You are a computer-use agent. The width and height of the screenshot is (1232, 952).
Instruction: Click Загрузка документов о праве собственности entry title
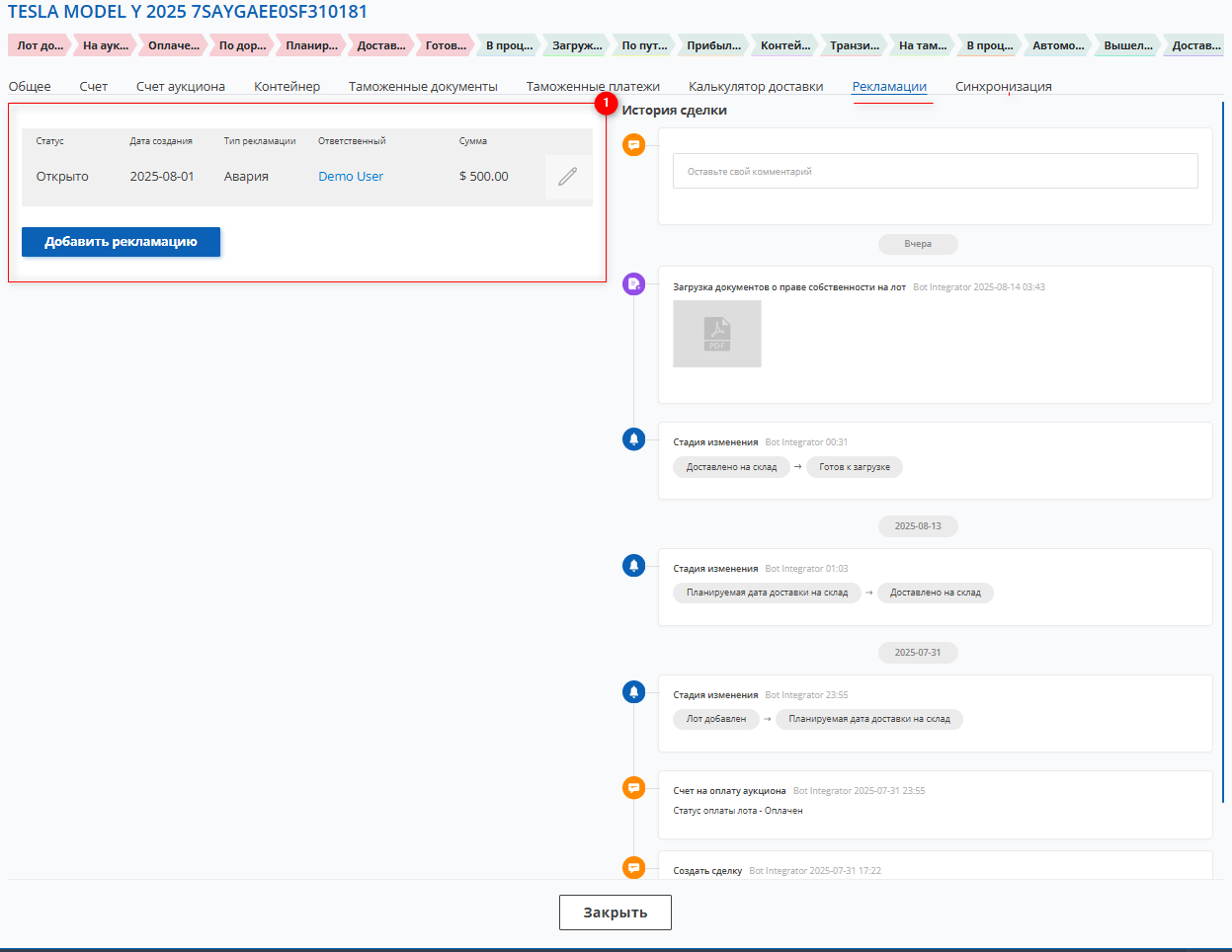(789, 287)
